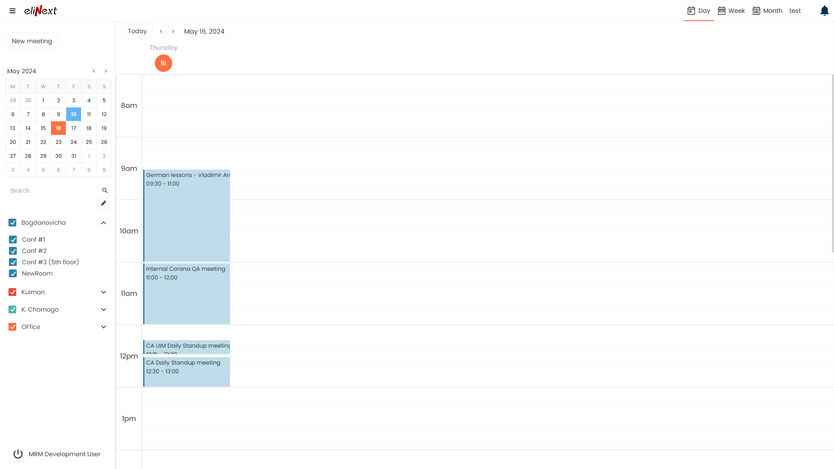Go to next day arrow
The image size is (834, 469).
coord(173,31)
